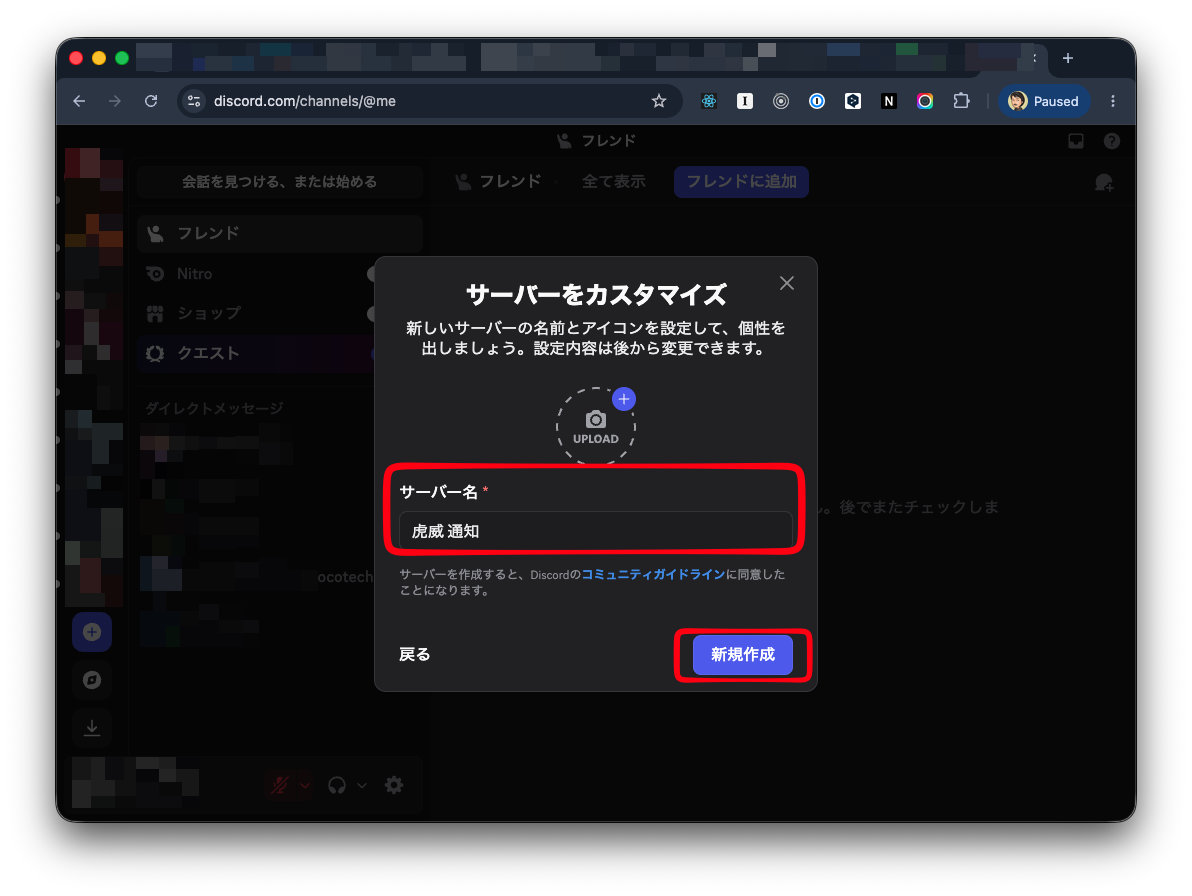Open the rainbow ring extension
1192x896 pixels.
[924, 101]
